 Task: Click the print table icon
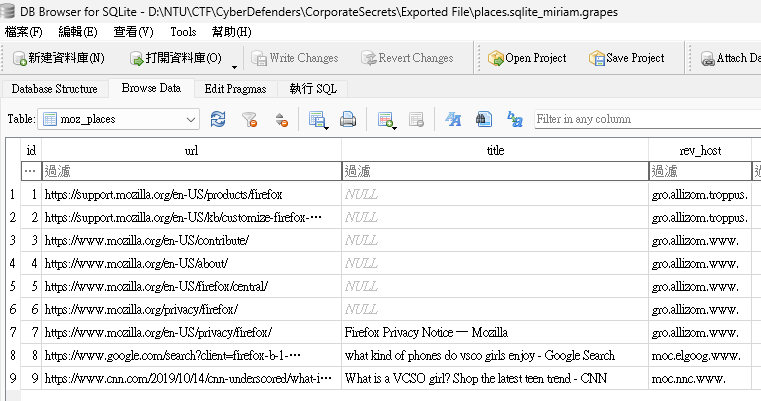[x=347, y=119]
